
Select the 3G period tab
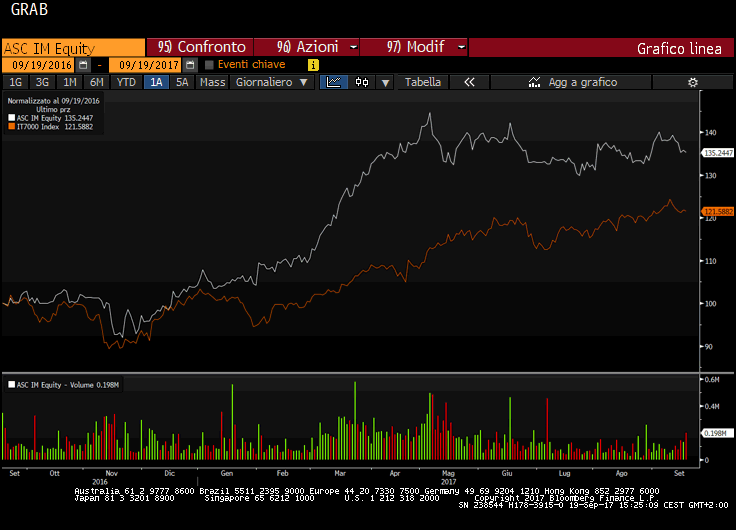[42, 82]
